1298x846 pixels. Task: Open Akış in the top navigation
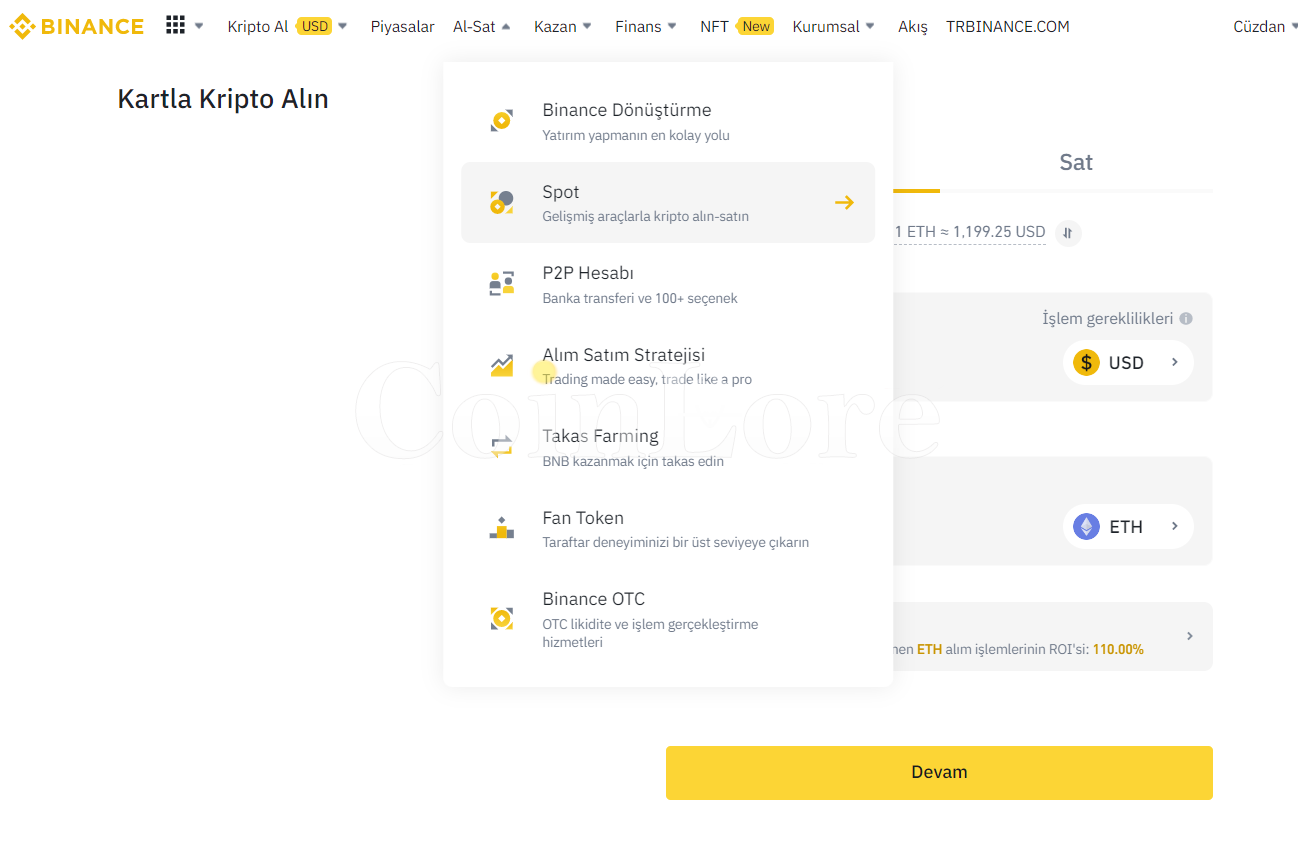point(913,26)
